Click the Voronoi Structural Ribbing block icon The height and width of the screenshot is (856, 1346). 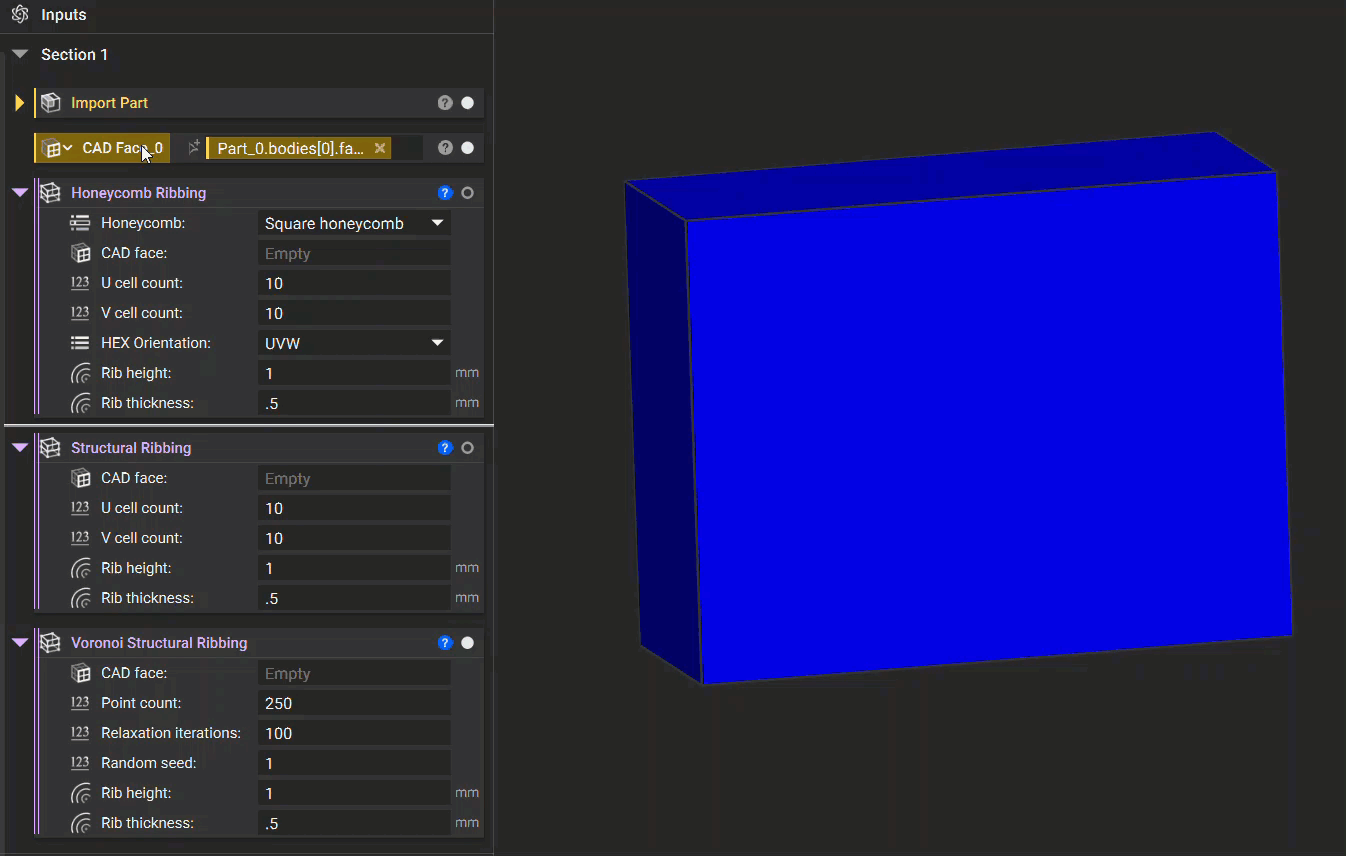click(x=50, y=642)
